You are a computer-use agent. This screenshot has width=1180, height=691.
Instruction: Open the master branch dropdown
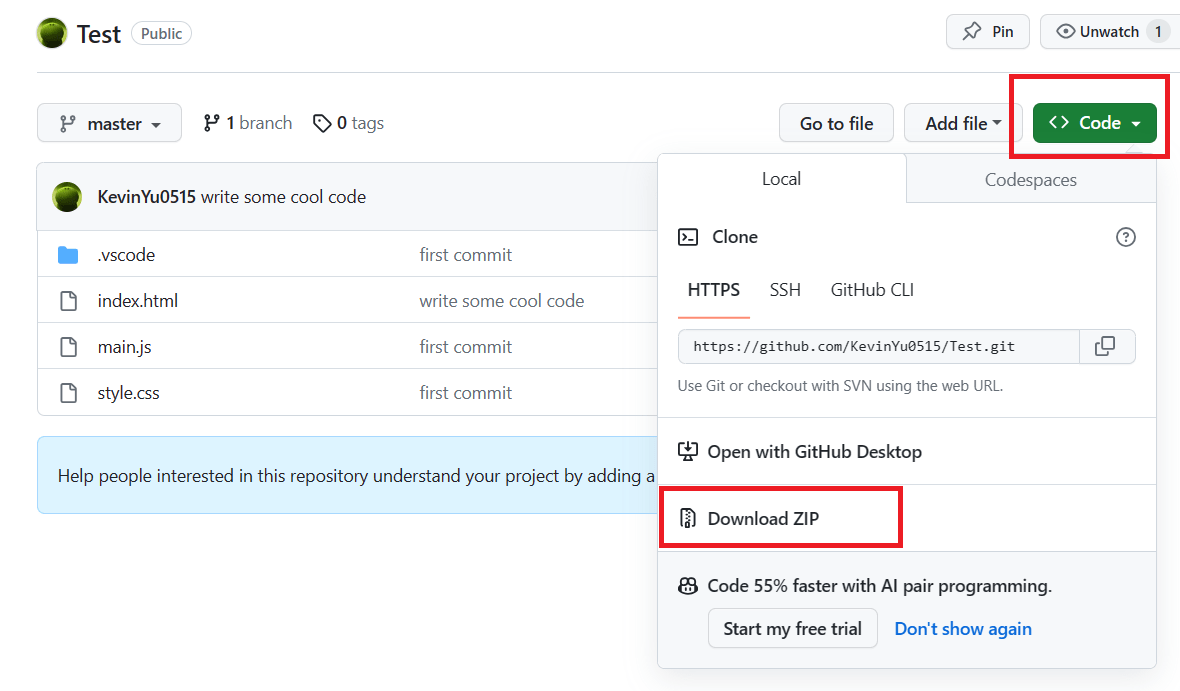tap(109, 123)
